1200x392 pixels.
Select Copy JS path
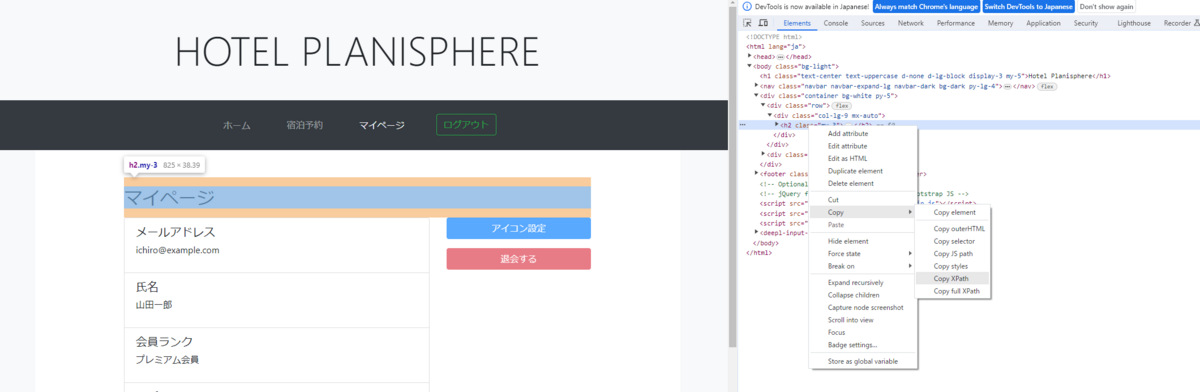[953, 254]
